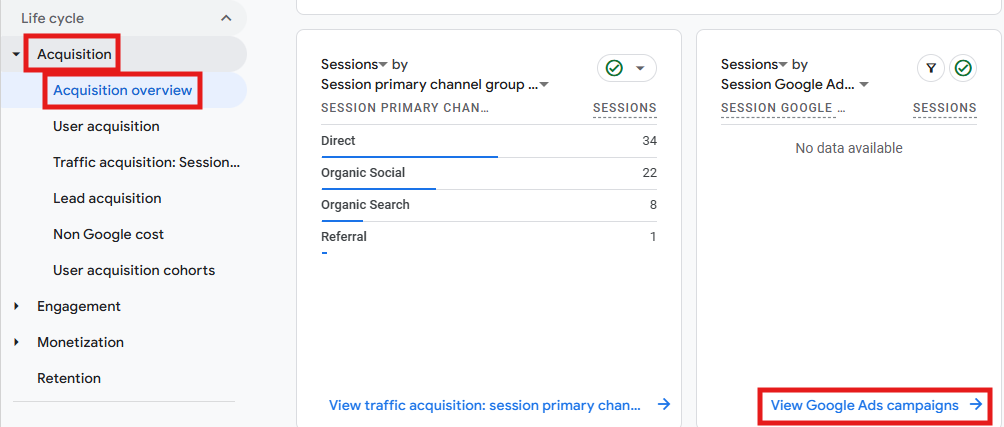The width and height of the screenshot is (1004, 427).
Task: Follow View traffic acquisition link
Action: [485, 405]
